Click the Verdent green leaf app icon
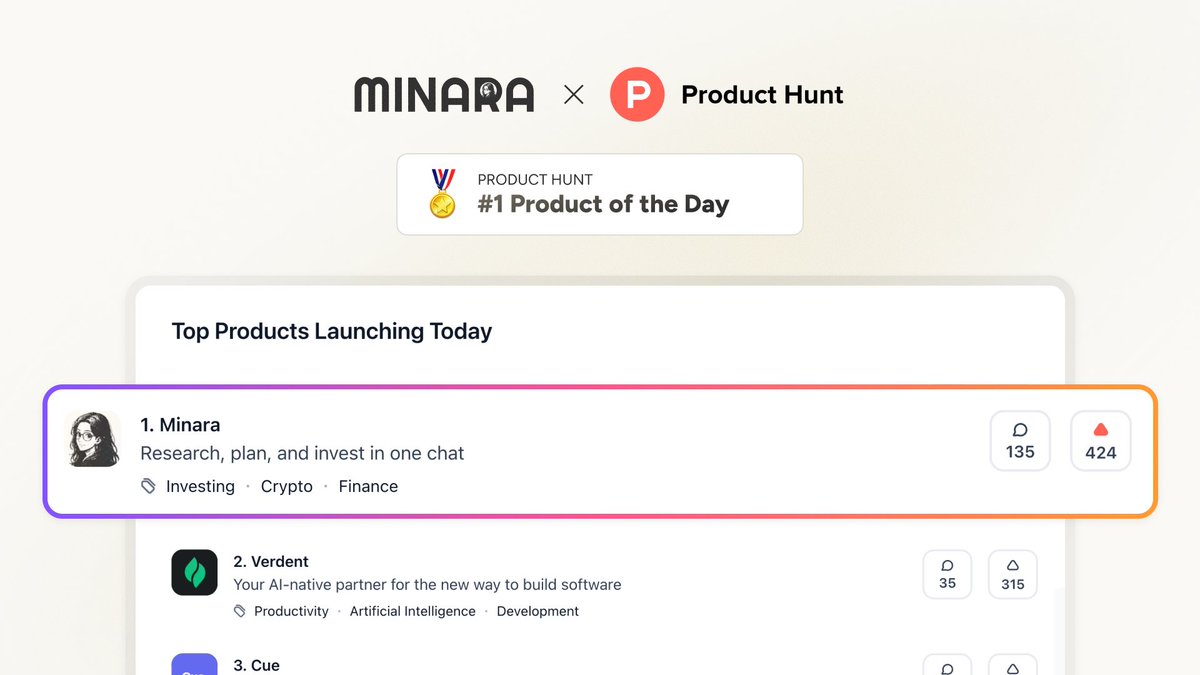This screenshot has height=675, width=1200. pyautogui.click(x=194, y=572)
